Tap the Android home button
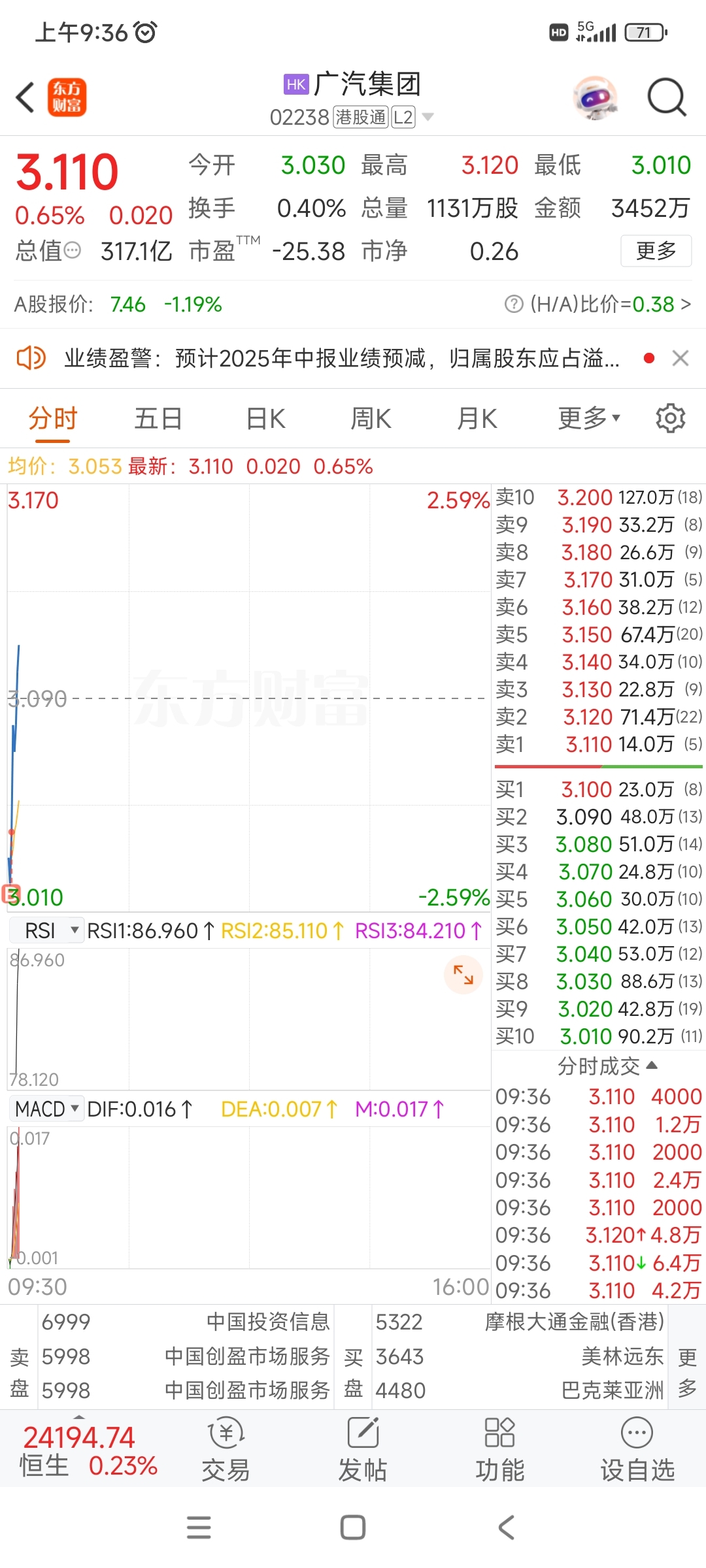This screenshot has height=1568, width=706. pos(353,1527)
